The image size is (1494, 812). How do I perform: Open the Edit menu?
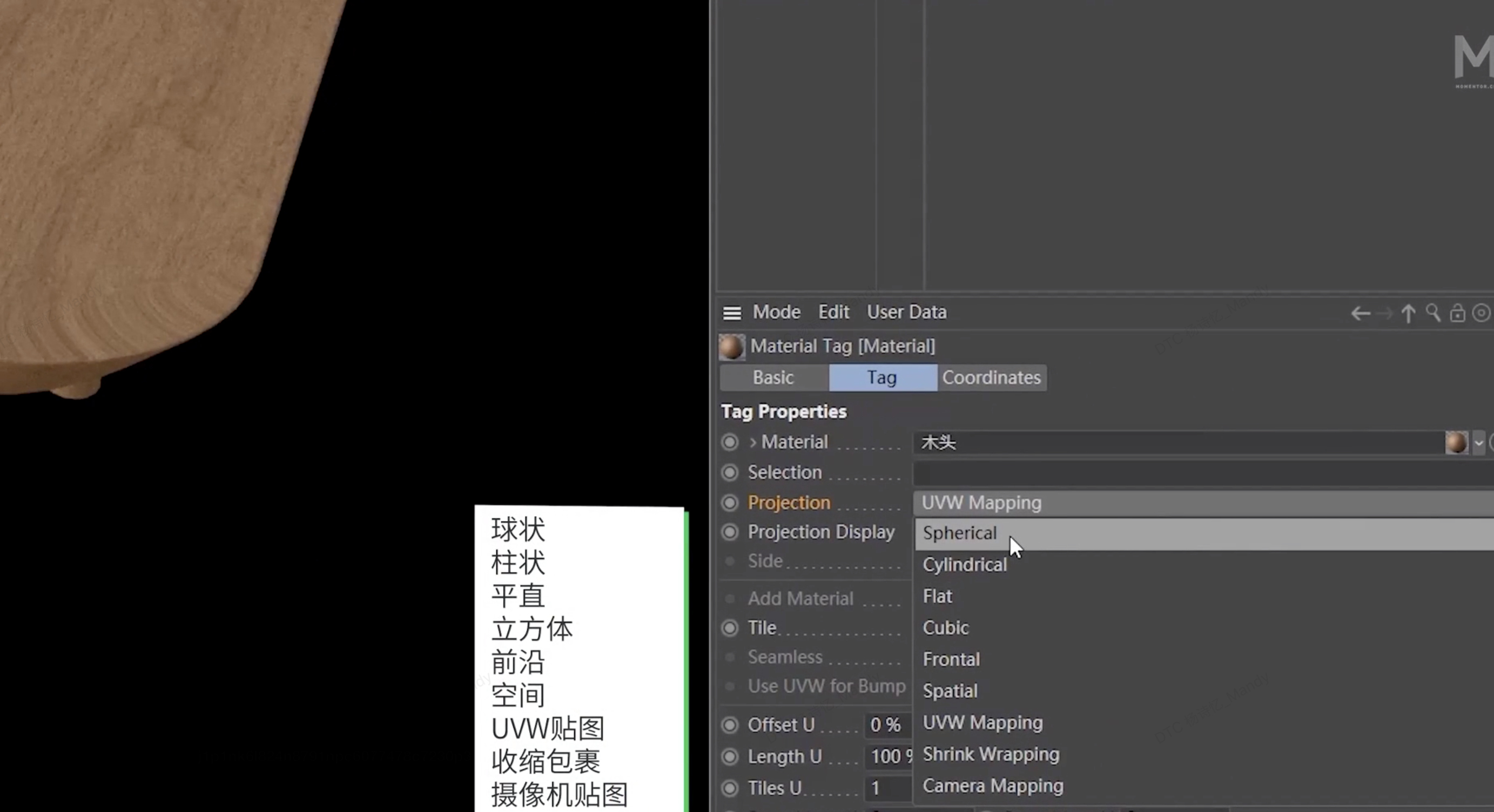[x=833, y=313]
